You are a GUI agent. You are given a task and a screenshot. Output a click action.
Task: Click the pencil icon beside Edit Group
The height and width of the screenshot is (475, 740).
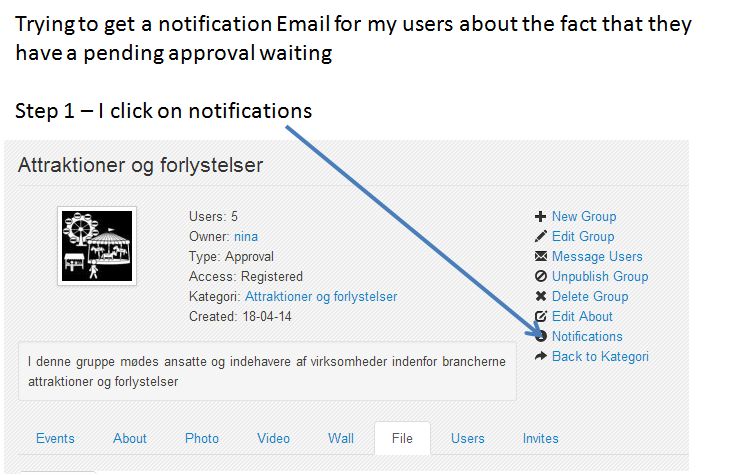pyautogui.click(x=540, y=237)
